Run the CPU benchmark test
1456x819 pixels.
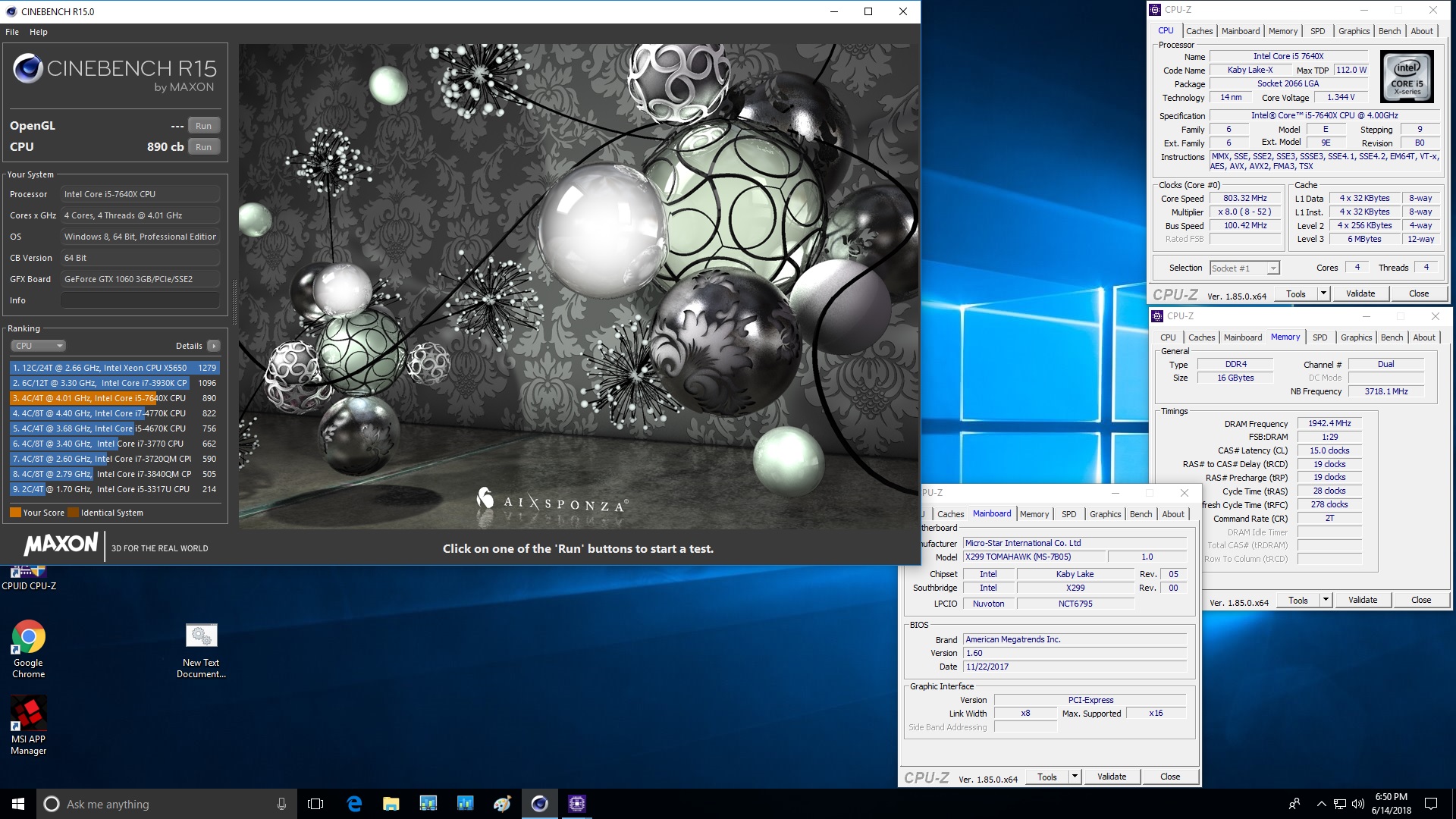tap(203, 147)
